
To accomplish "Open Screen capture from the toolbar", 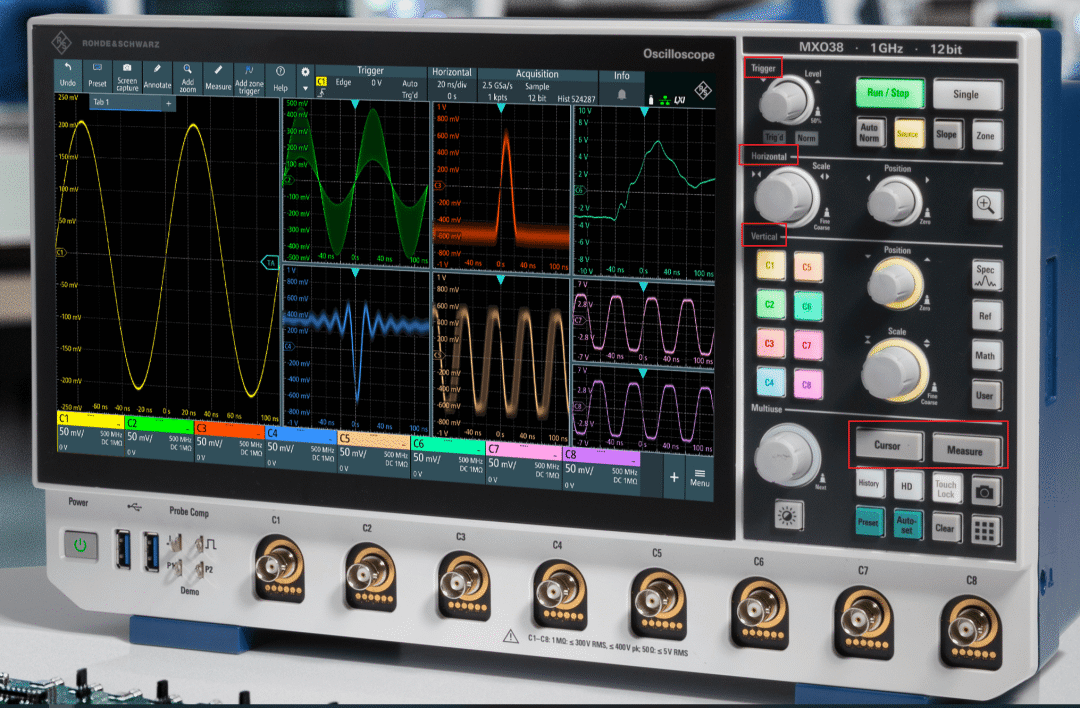I will [x=127, y=76].
